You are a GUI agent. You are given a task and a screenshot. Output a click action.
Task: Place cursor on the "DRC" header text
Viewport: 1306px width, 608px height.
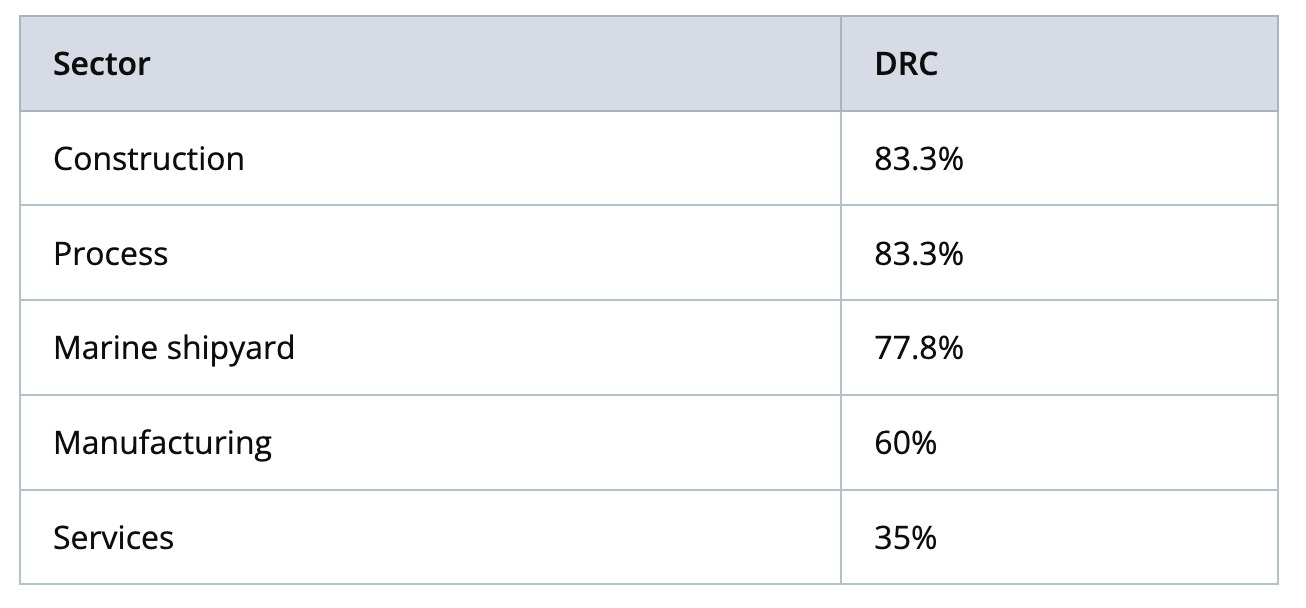tap(906, 64)
